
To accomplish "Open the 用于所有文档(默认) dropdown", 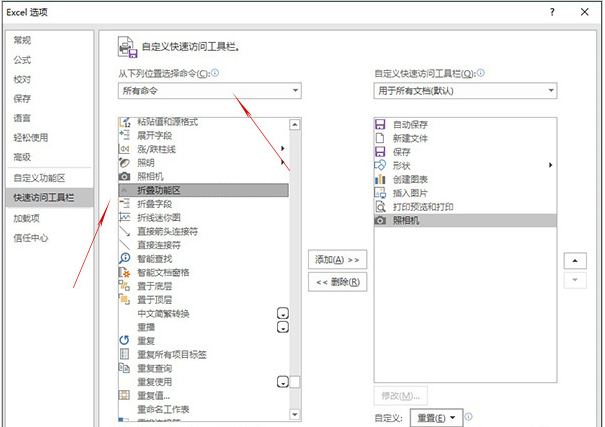I will click(x=465, y=91).
